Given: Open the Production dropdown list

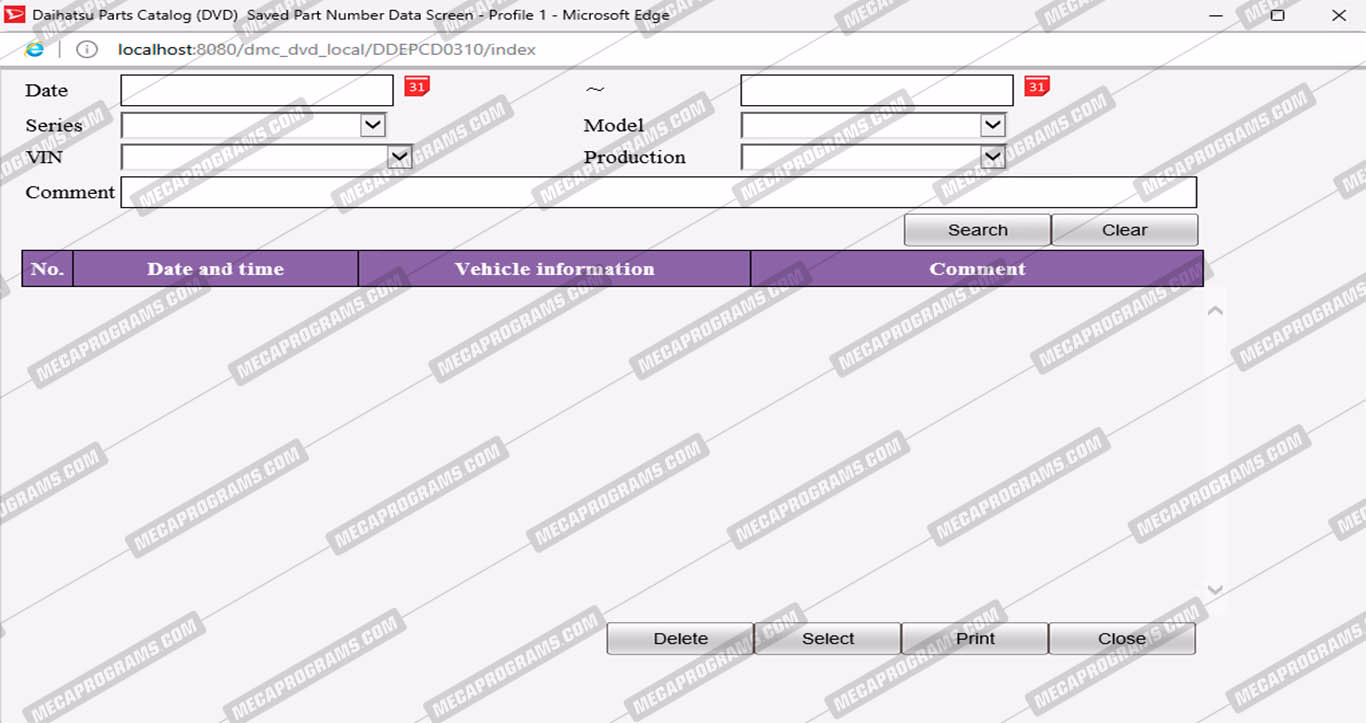Looking at the screenshot, I should (992, 157).
